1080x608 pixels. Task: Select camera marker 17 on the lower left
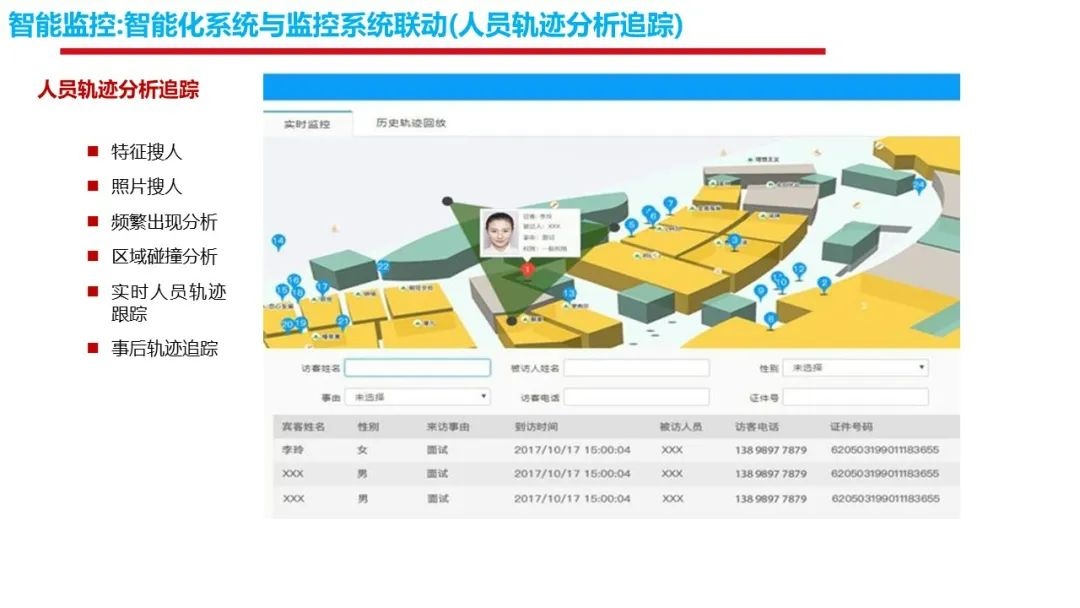pos(321,285)
